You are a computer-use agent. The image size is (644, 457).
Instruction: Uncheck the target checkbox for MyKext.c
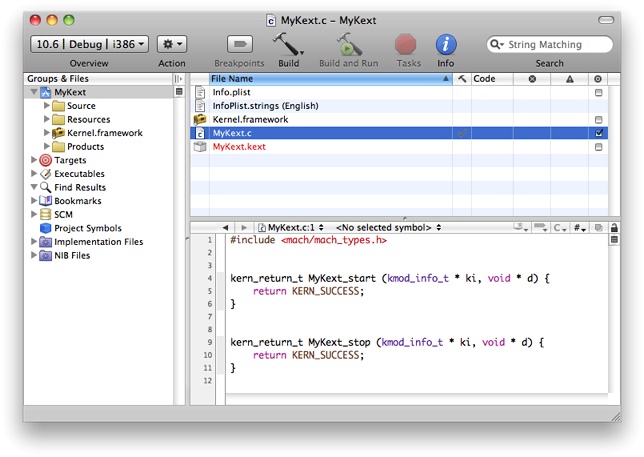click(598, 133)
